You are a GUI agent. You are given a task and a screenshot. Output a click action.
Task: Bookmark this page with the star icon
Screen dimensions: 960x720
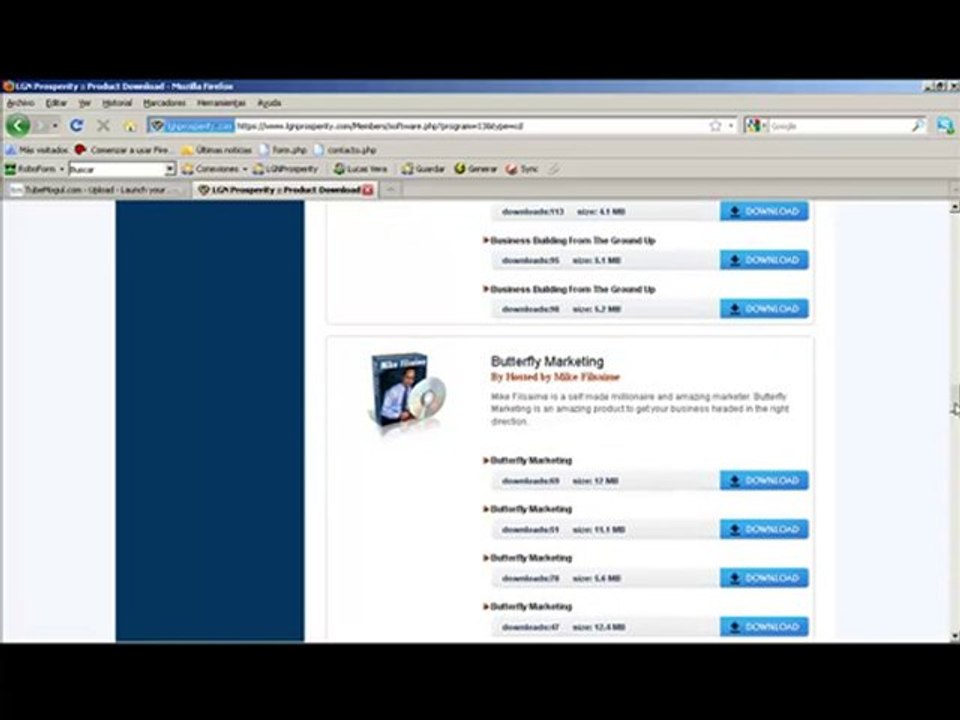pyautogui.click(x=715, y=126)
